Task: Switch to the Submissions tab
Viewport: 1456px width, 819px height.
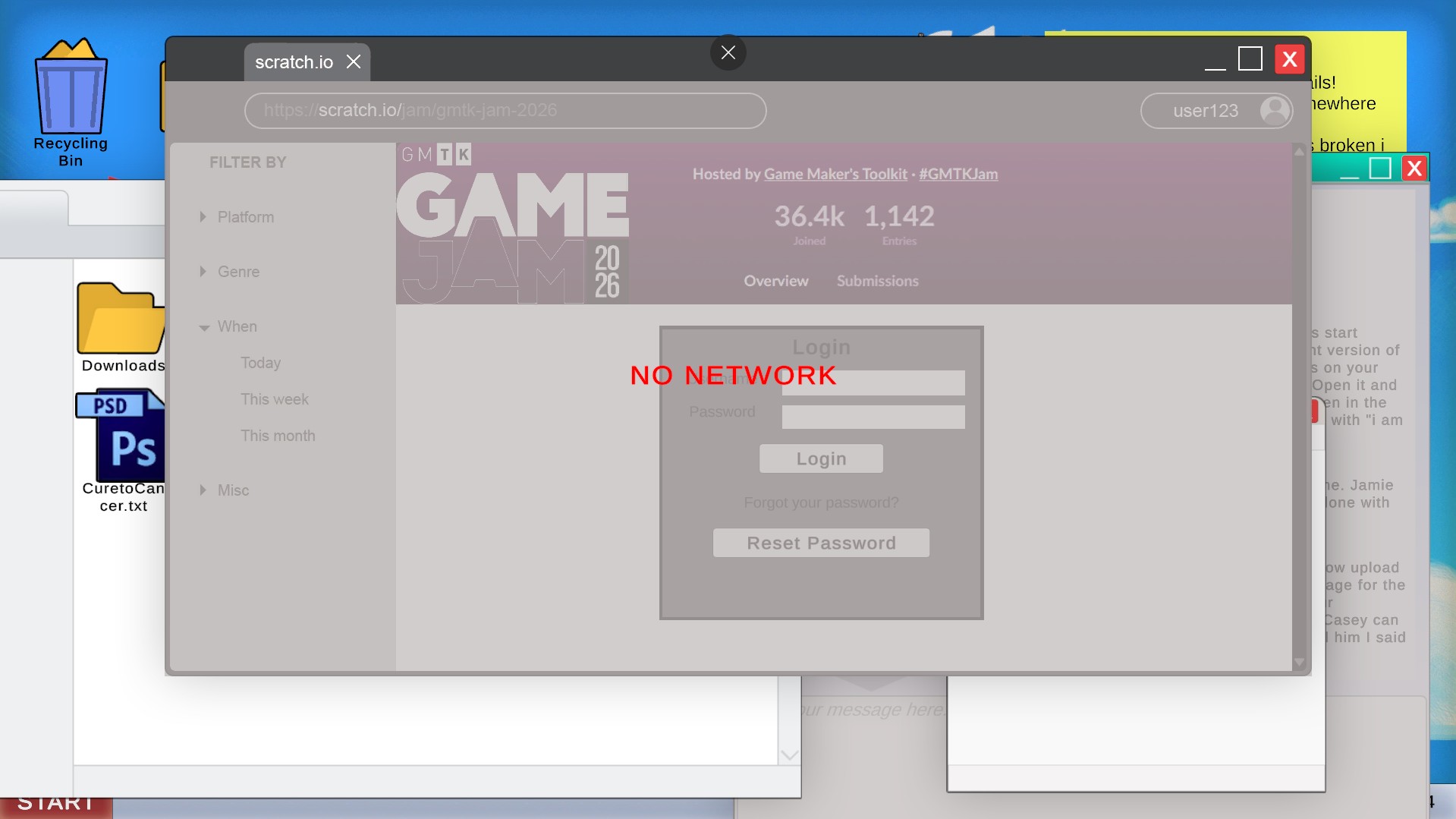Action: tap(878, 281)
